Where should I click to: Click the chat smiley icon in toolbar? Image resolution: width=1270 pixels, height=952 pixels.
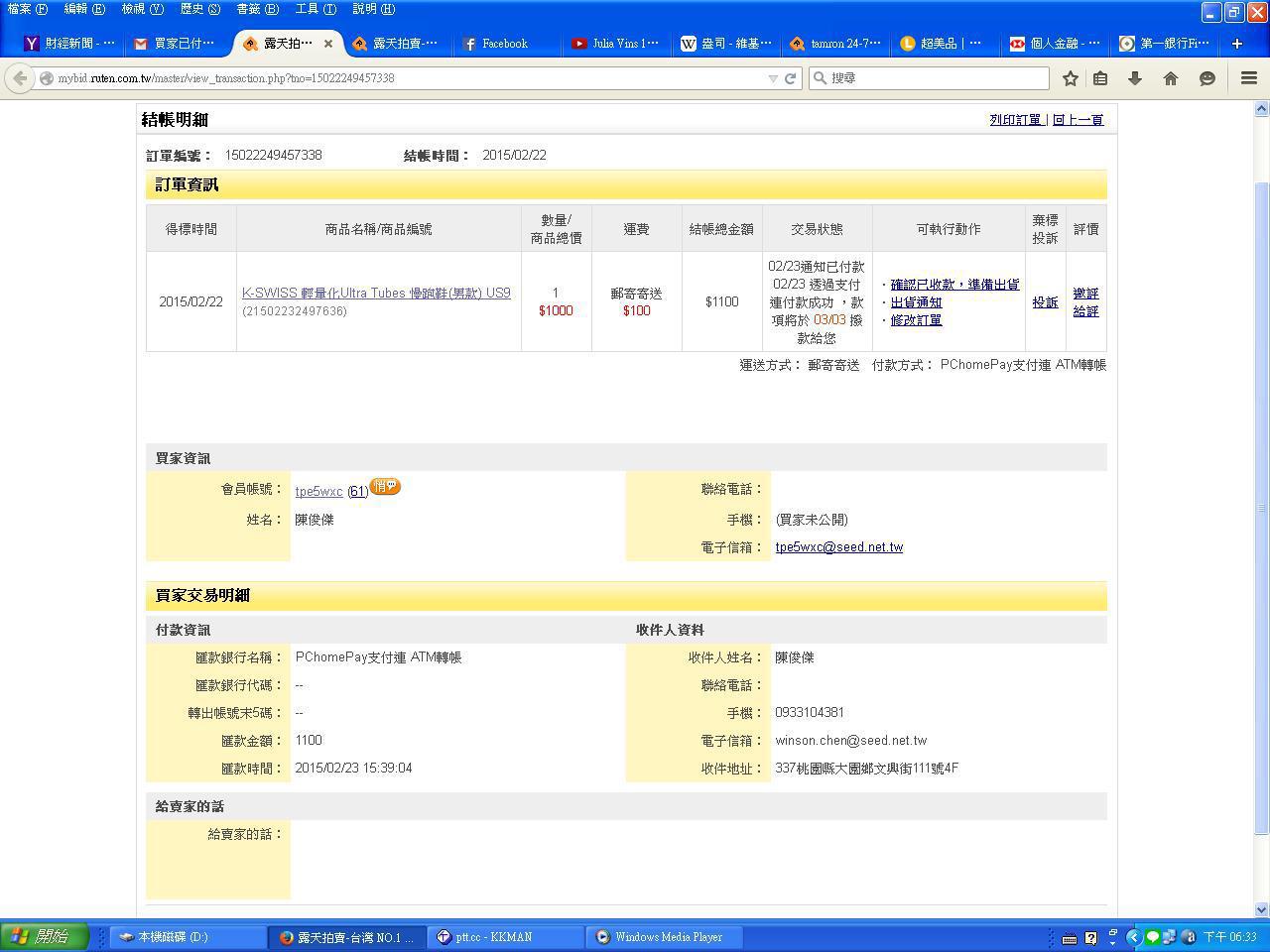pyautogui.click(x=1206, y=78)
